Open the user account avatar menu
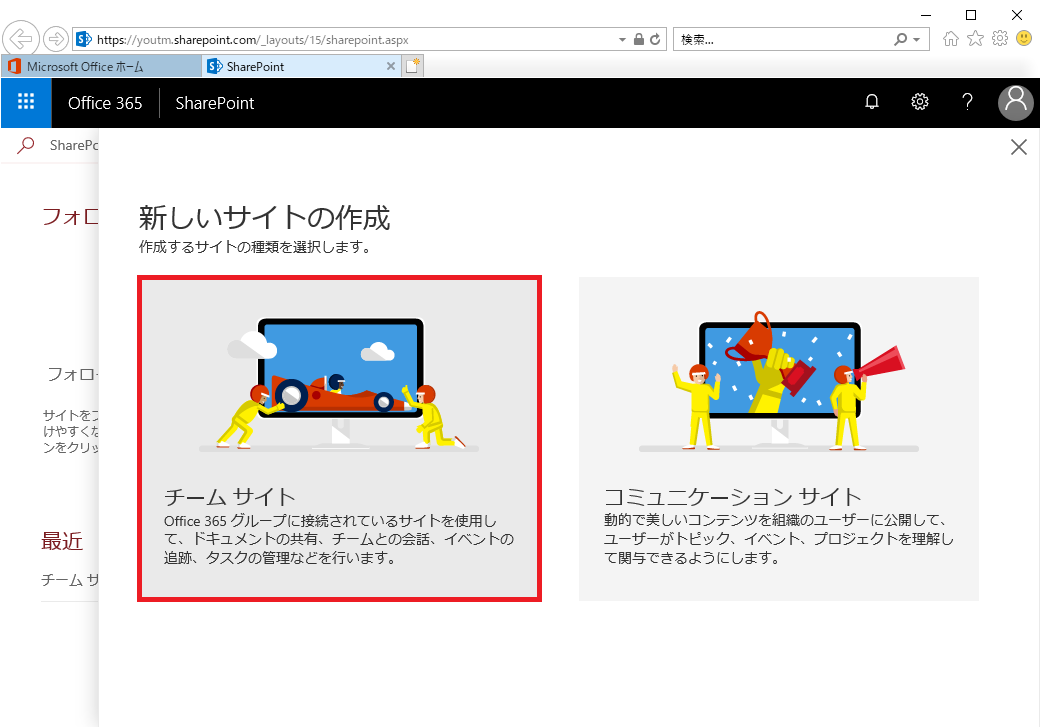 coord(1016,102)
